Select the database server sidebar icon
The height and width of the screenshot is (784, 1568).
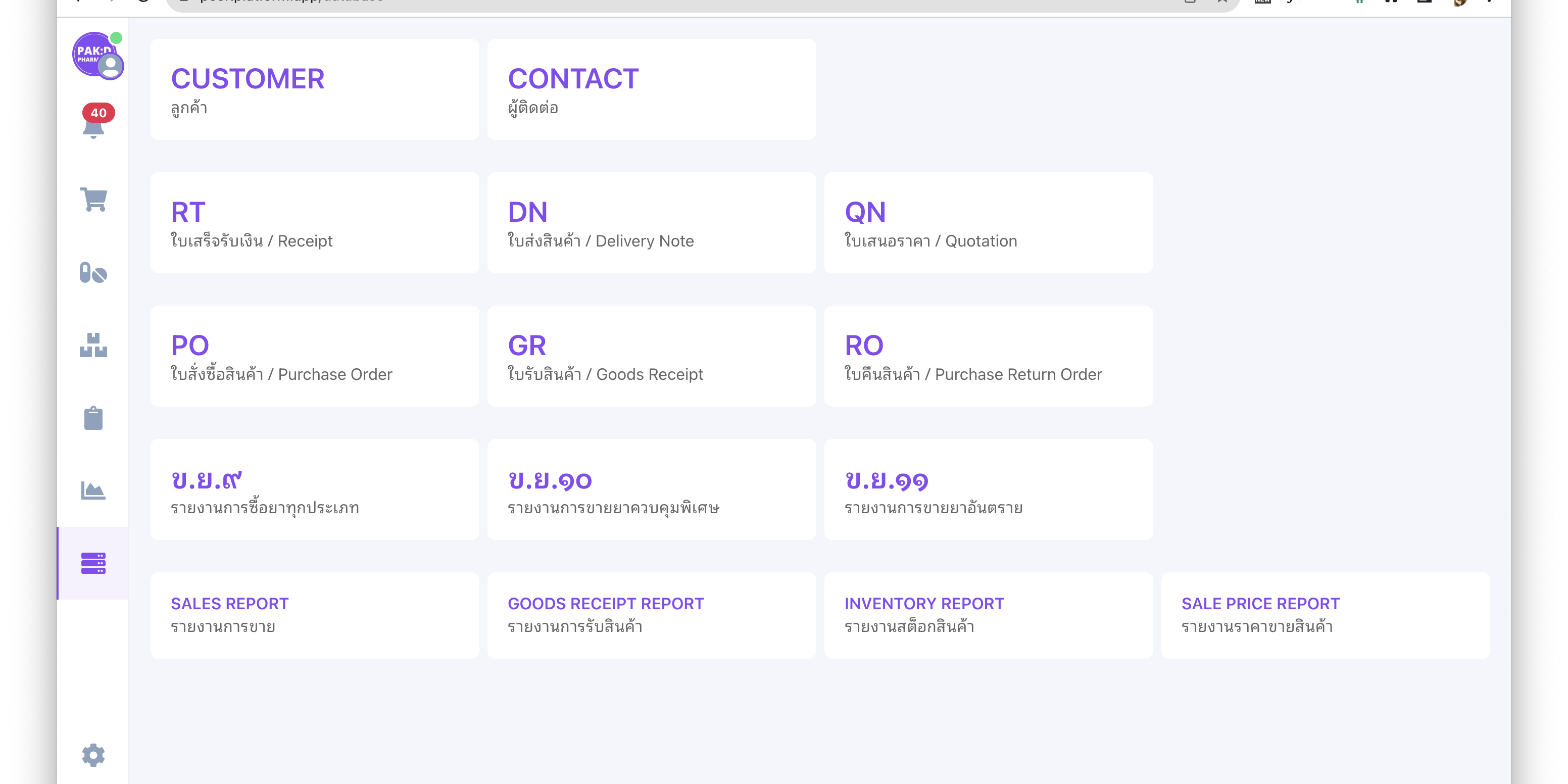[x=93, y=563]
